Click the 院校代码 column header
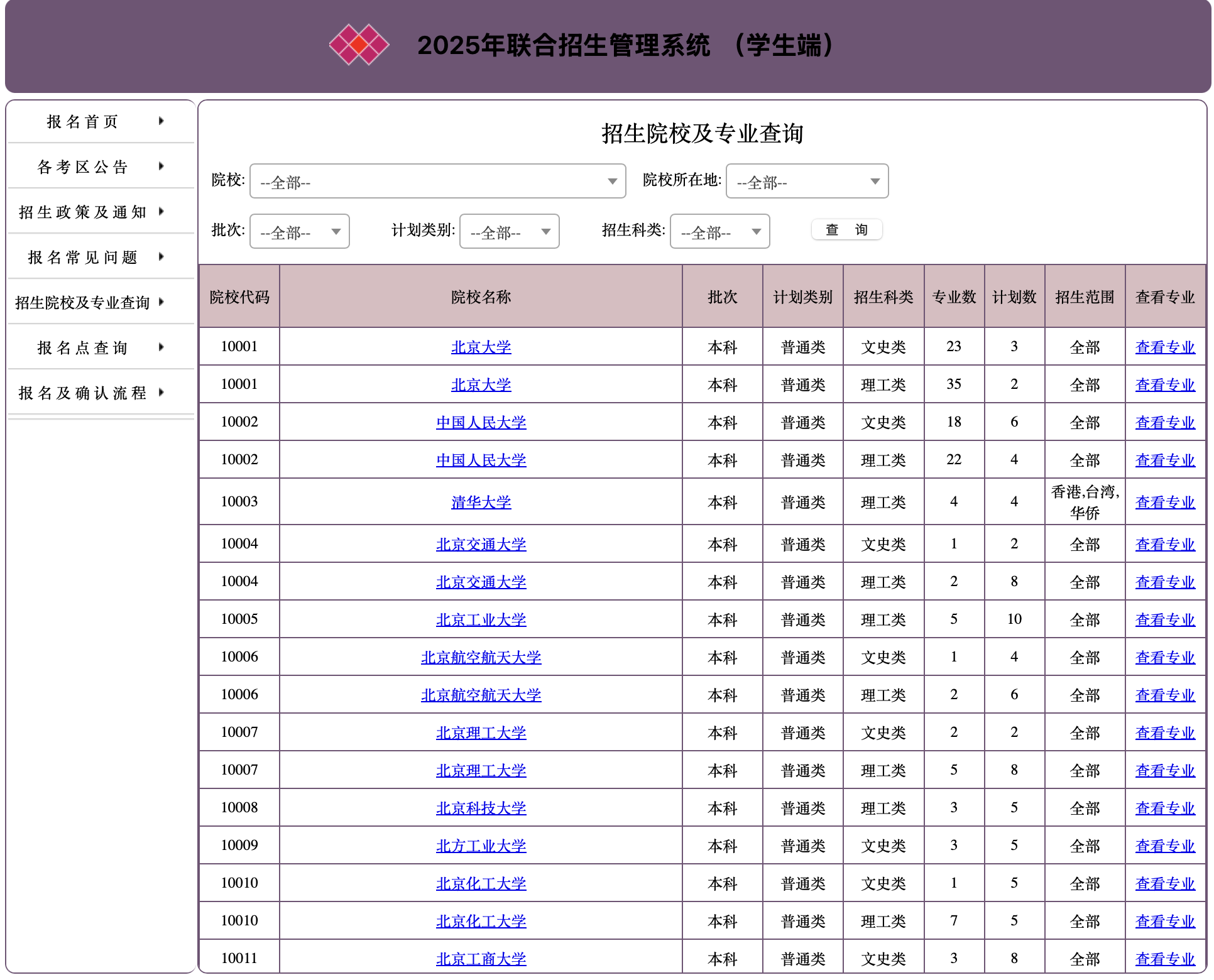1214x980 pixels. point(239,297)
